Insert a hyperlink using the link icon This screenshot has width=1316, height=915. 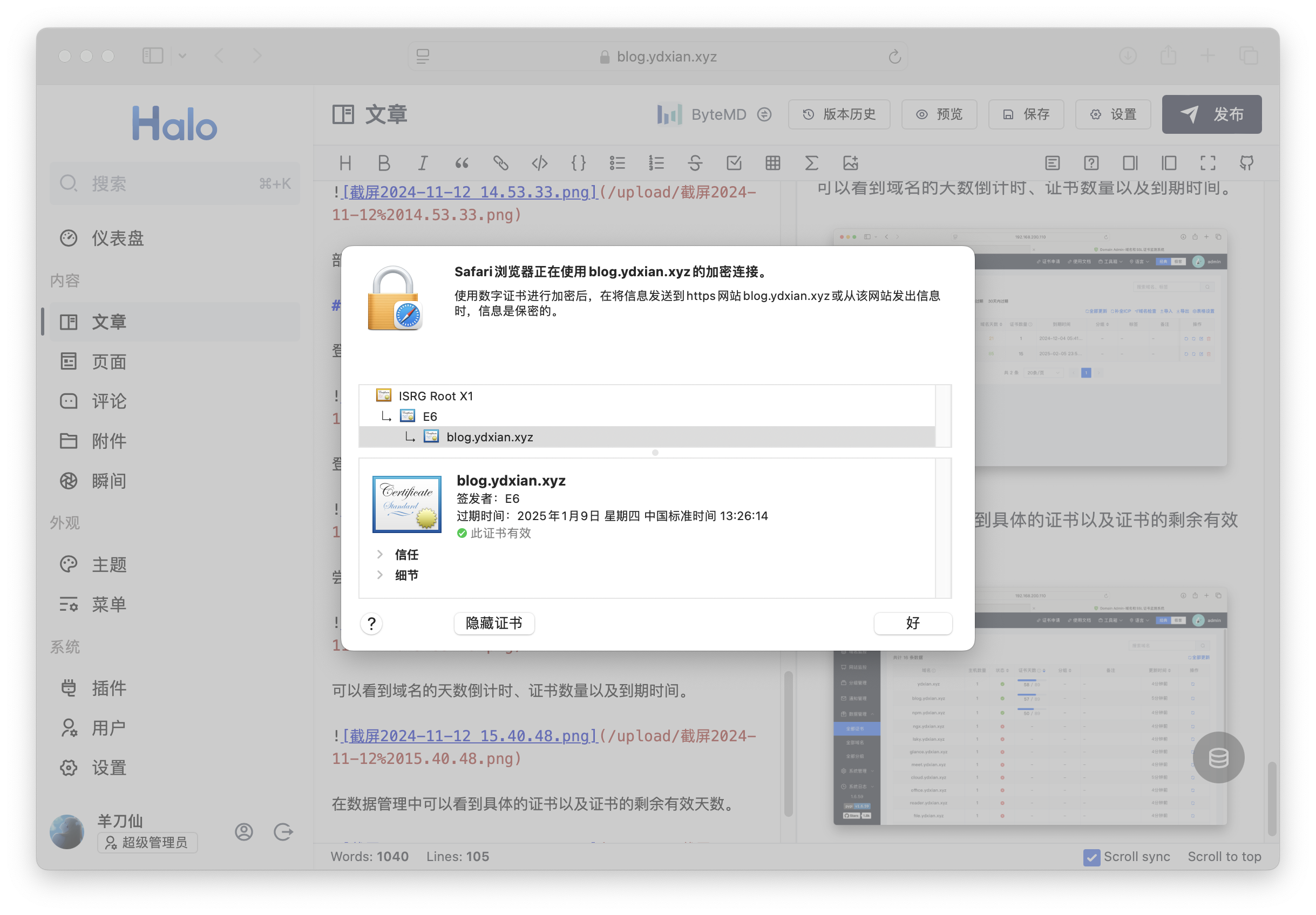click(501, 163)
